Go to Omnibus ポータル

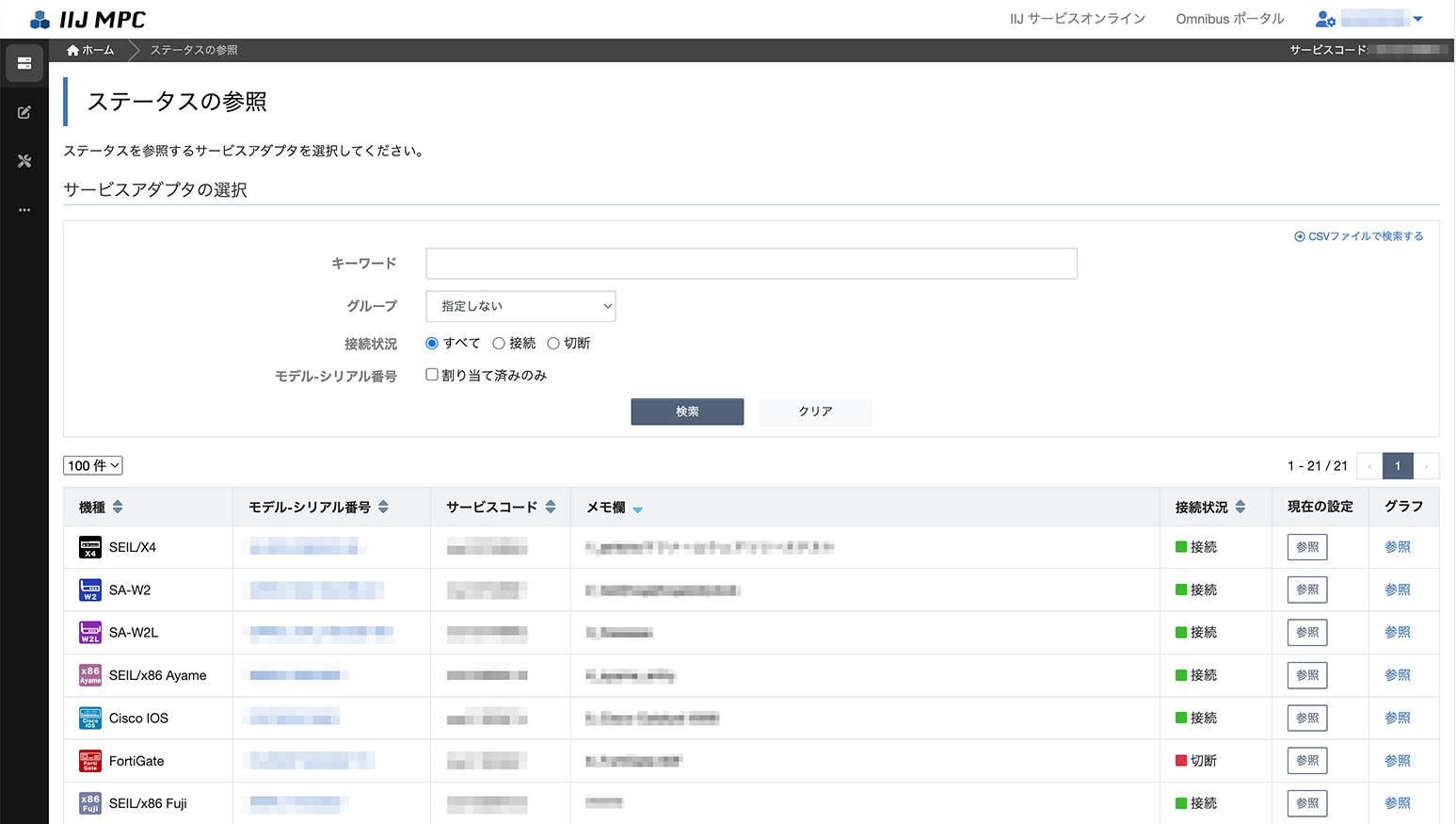1229,19
